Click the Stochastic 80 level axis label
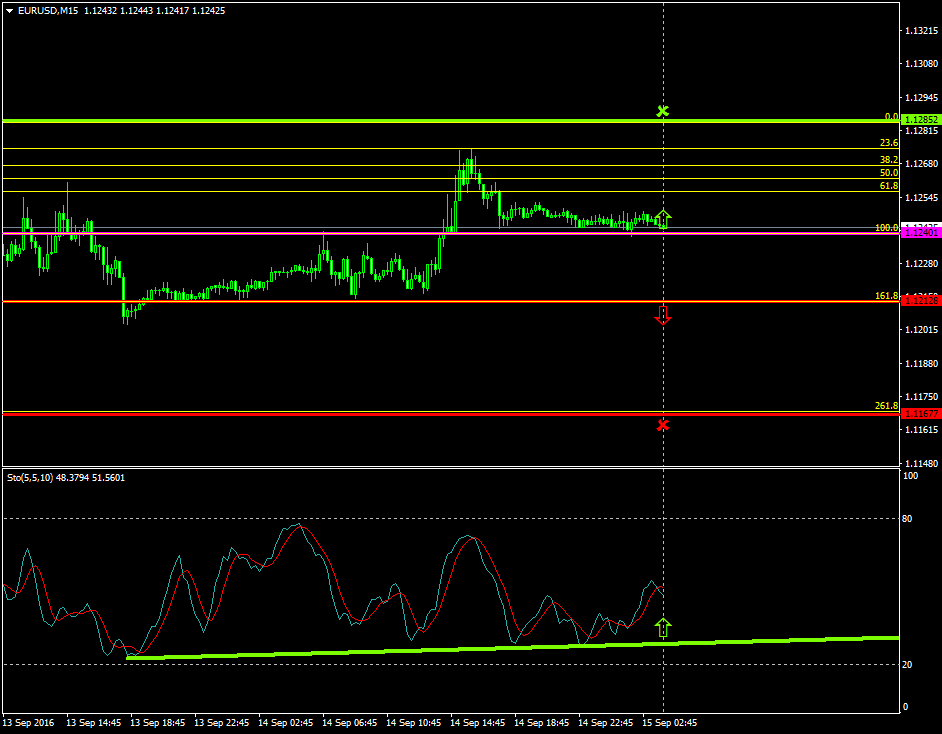Screen dimensions: 942x734 tap(908, 518)
